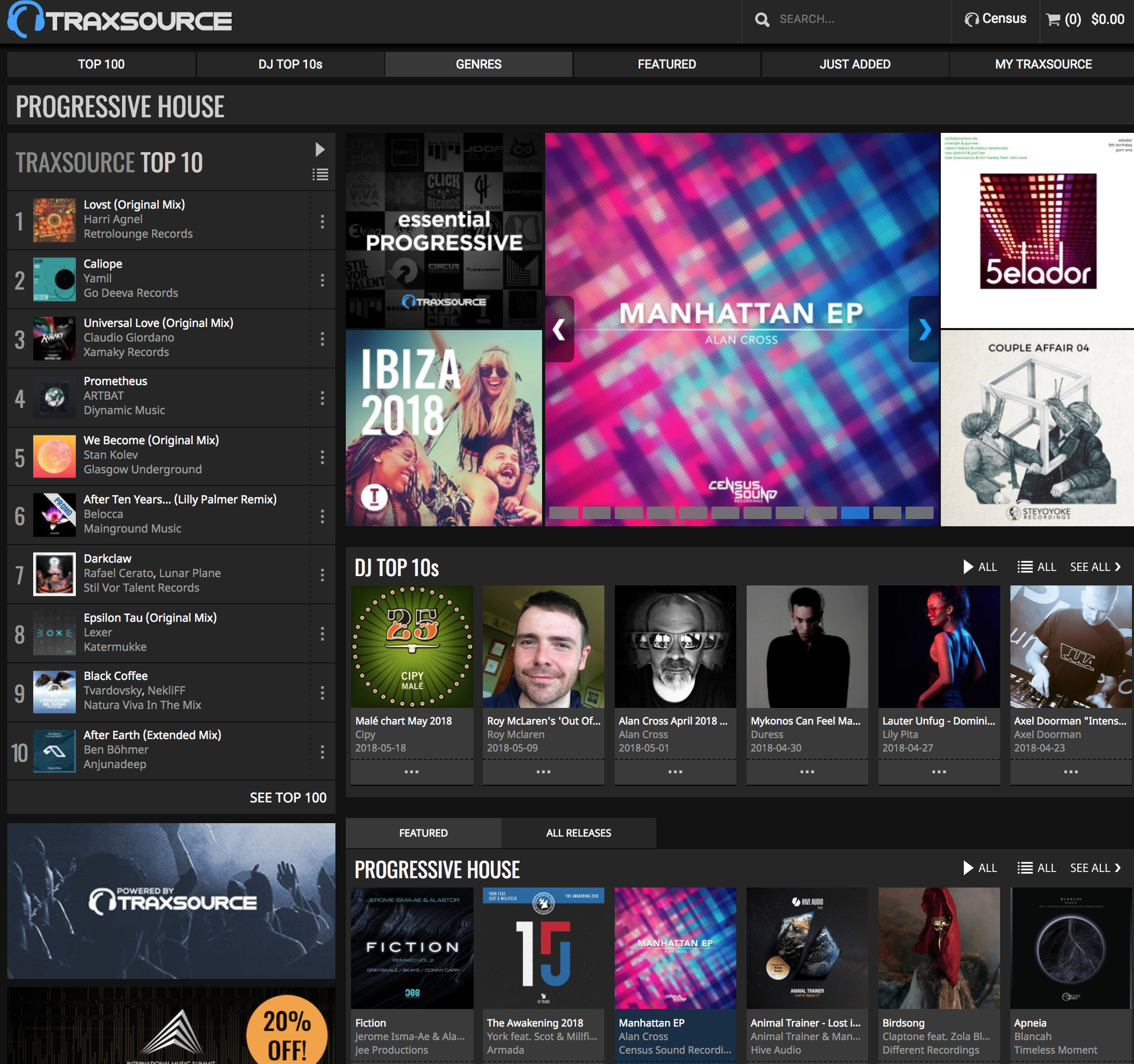
Task: Go to previous slide in banner carousel
Action: [559, 329]
